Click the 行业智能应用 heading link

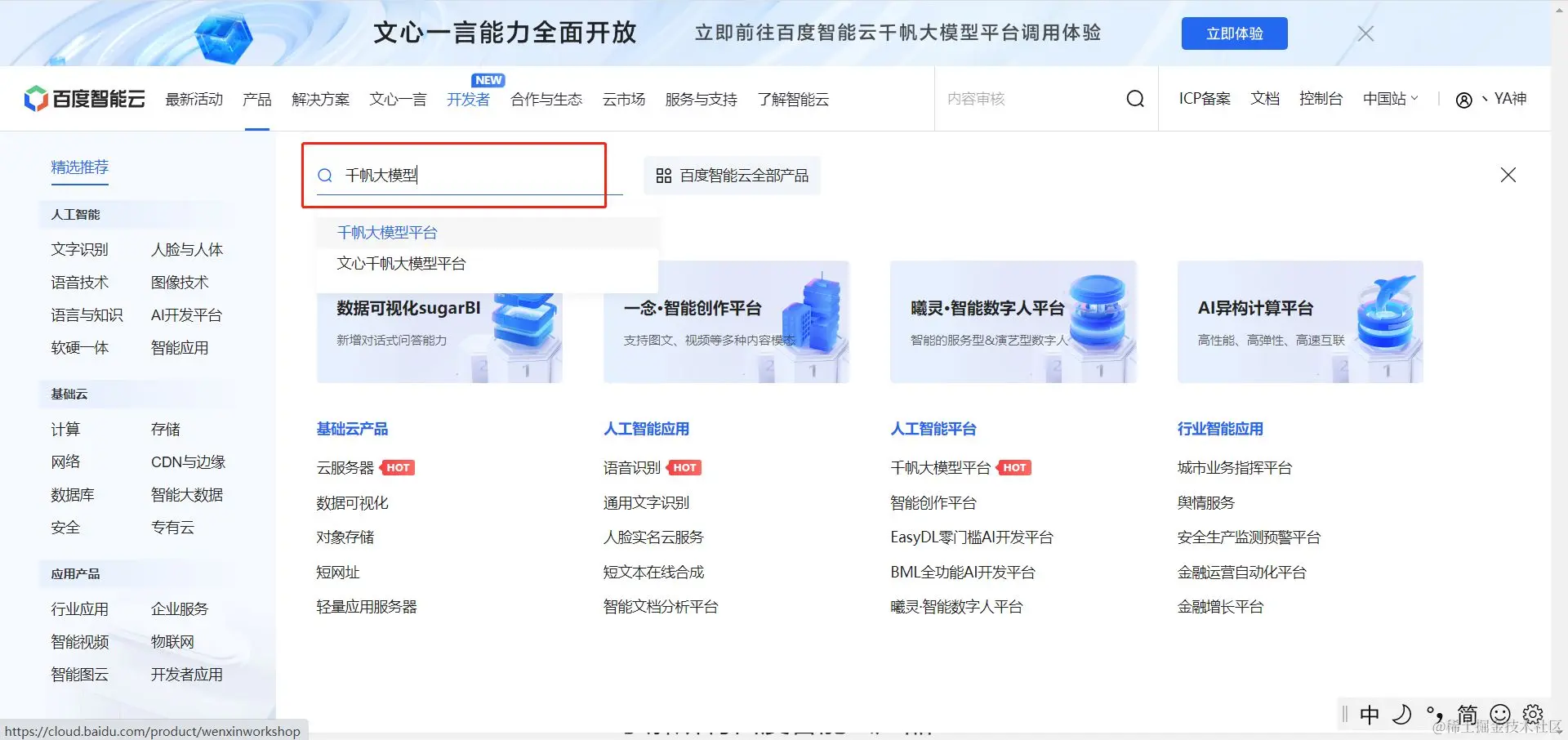tap(1220, 429)
